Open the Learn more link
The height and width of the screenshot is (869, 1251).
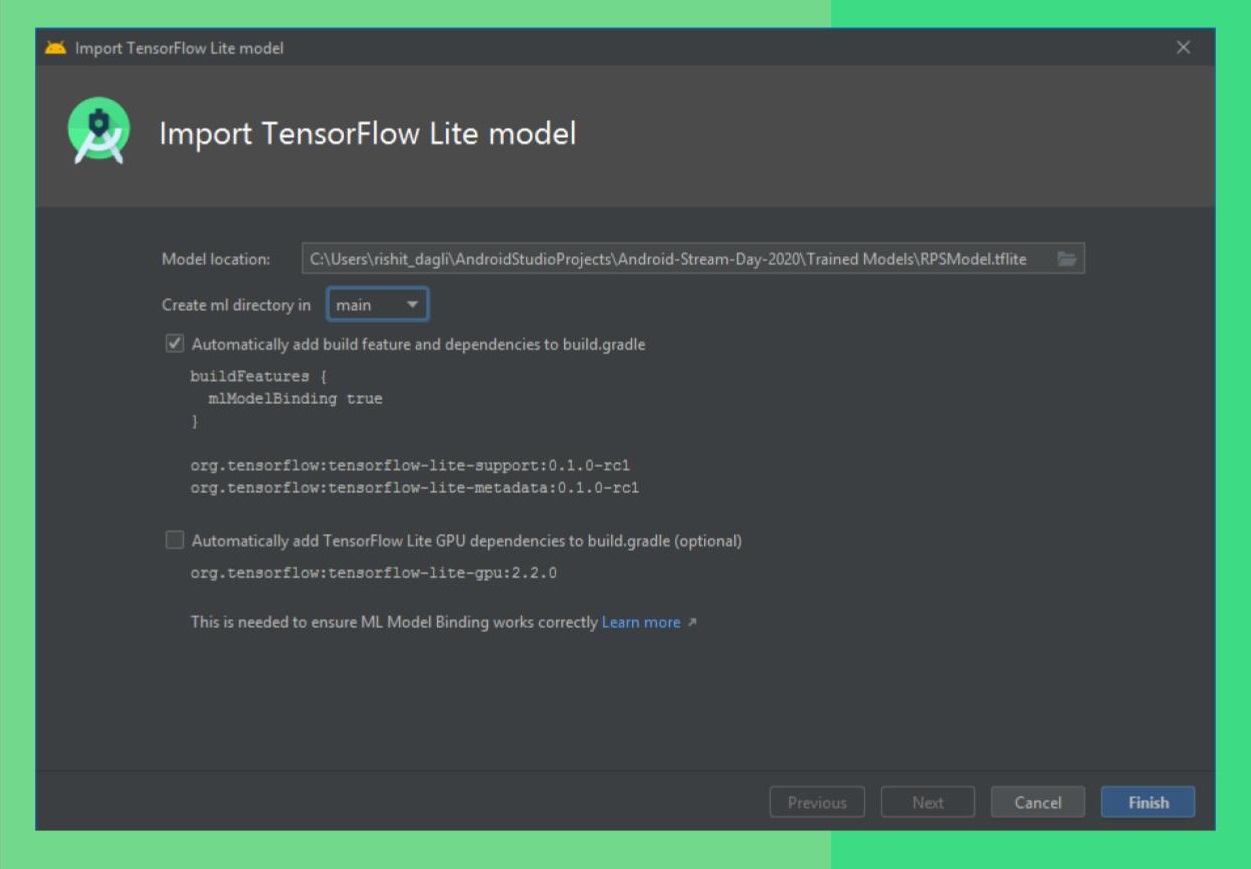coord(641,622)
